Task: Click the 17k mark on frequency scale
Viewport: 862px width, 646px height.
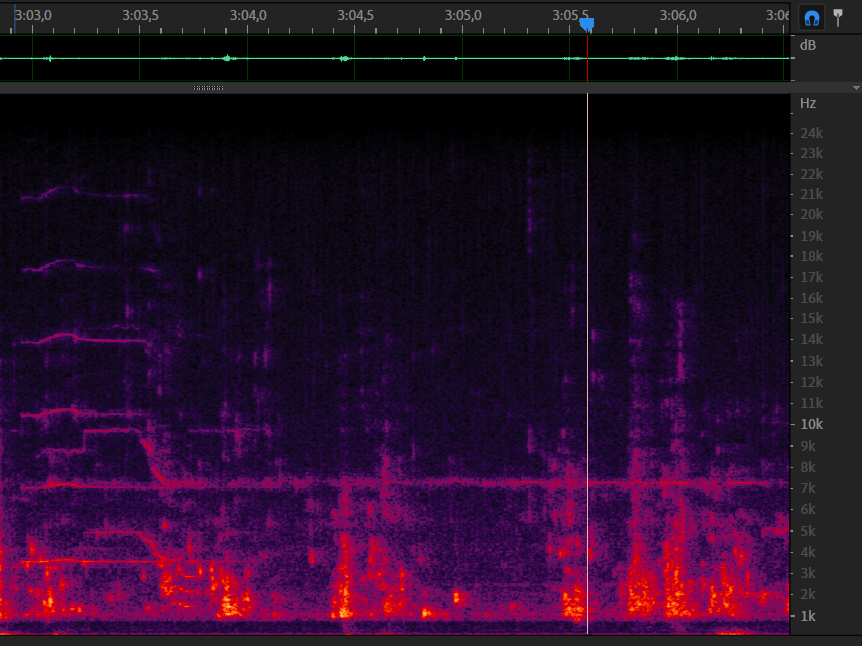Action: [809, 277]
